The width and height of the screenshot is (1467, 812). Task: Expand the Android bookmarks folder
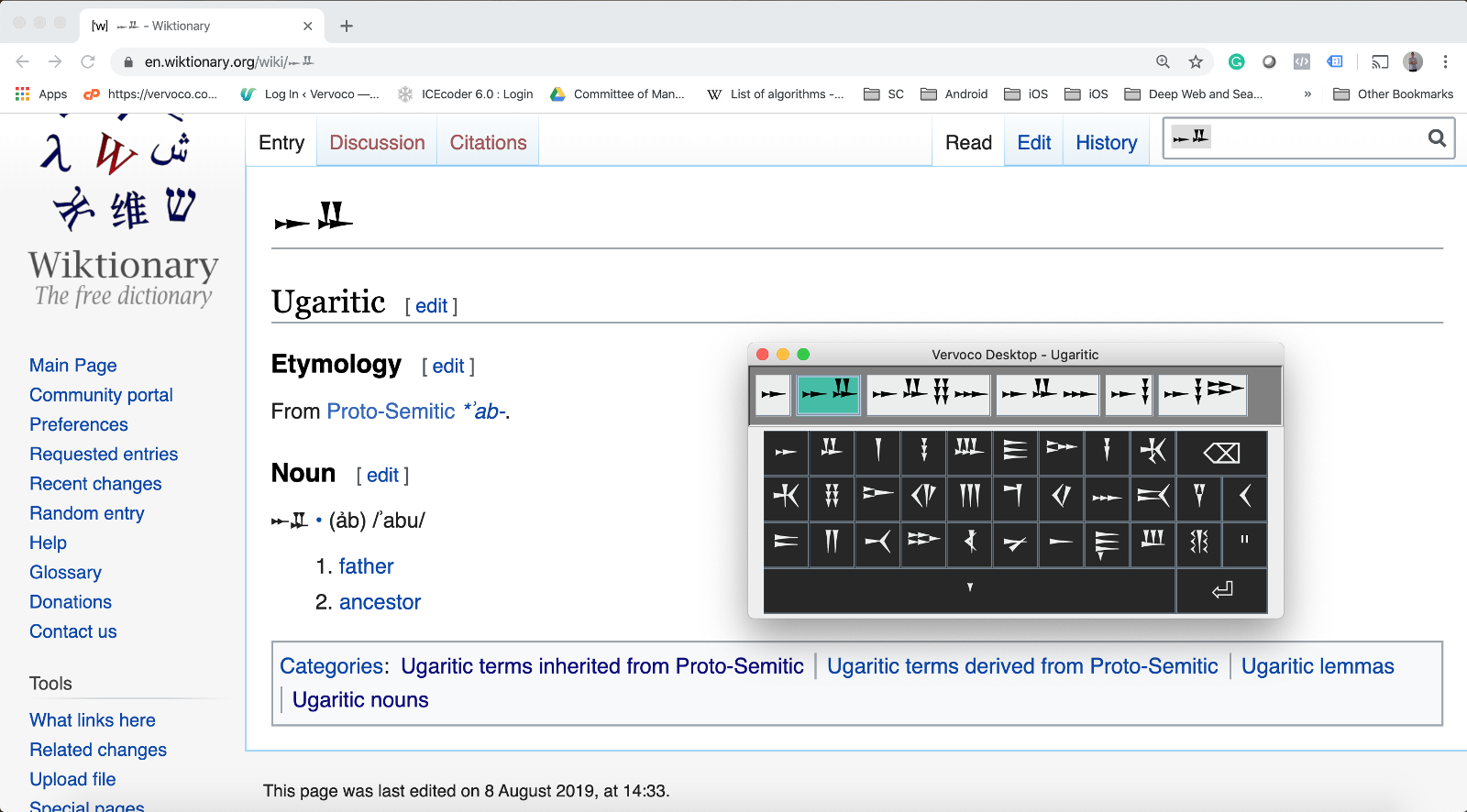954,93
